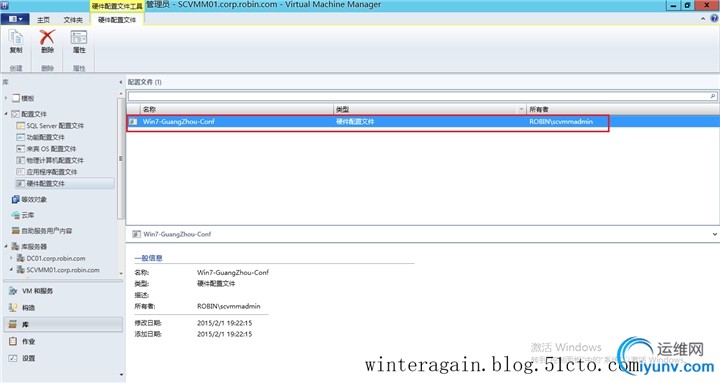Image resolution: width=720 pixels, height=383 pixels.
Task: Expand the DC01.corp.robin.com node arrow
Action: [x=11, y=258]
